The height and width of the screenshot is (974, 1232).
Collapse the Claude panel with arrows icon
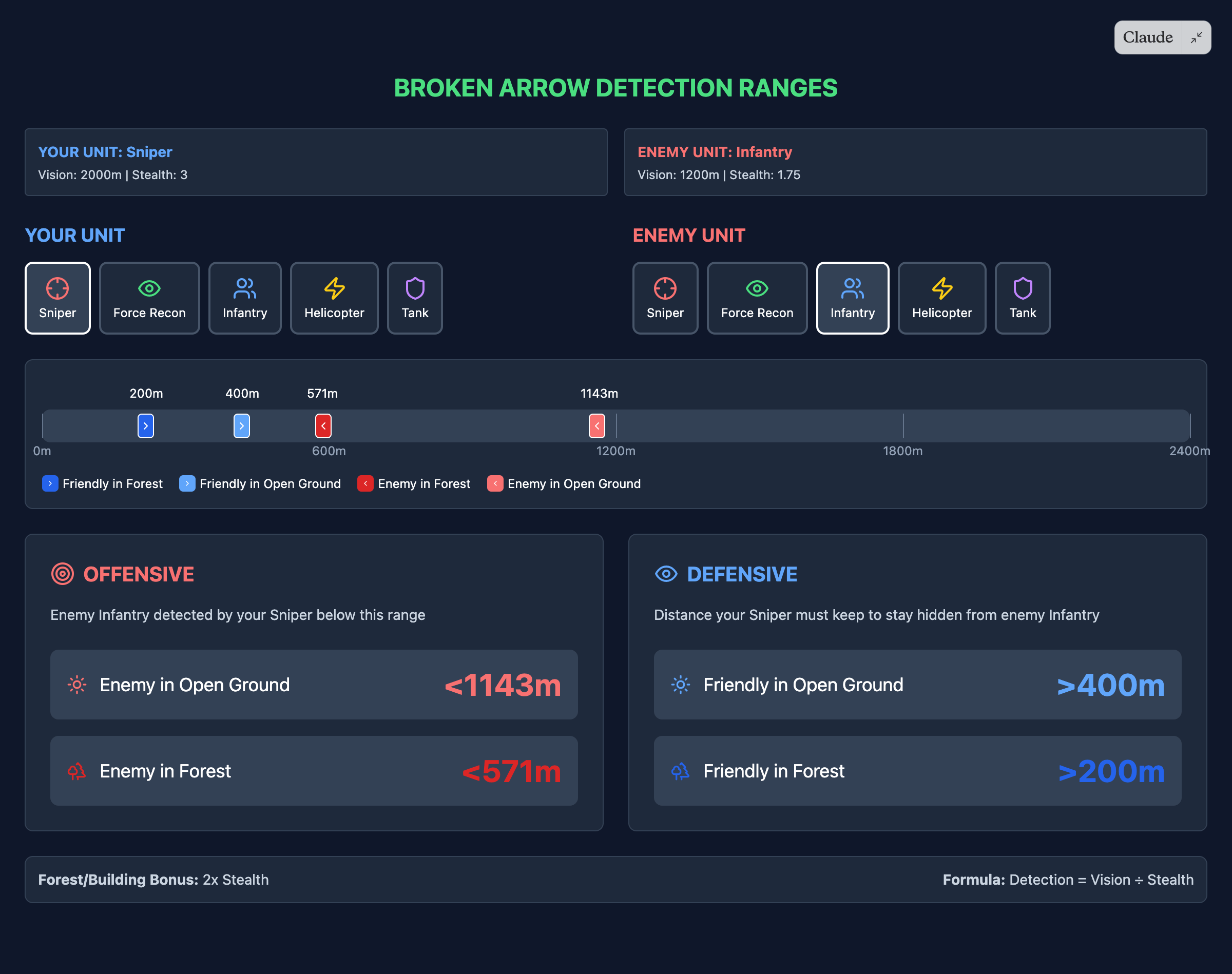(1197, 37)
